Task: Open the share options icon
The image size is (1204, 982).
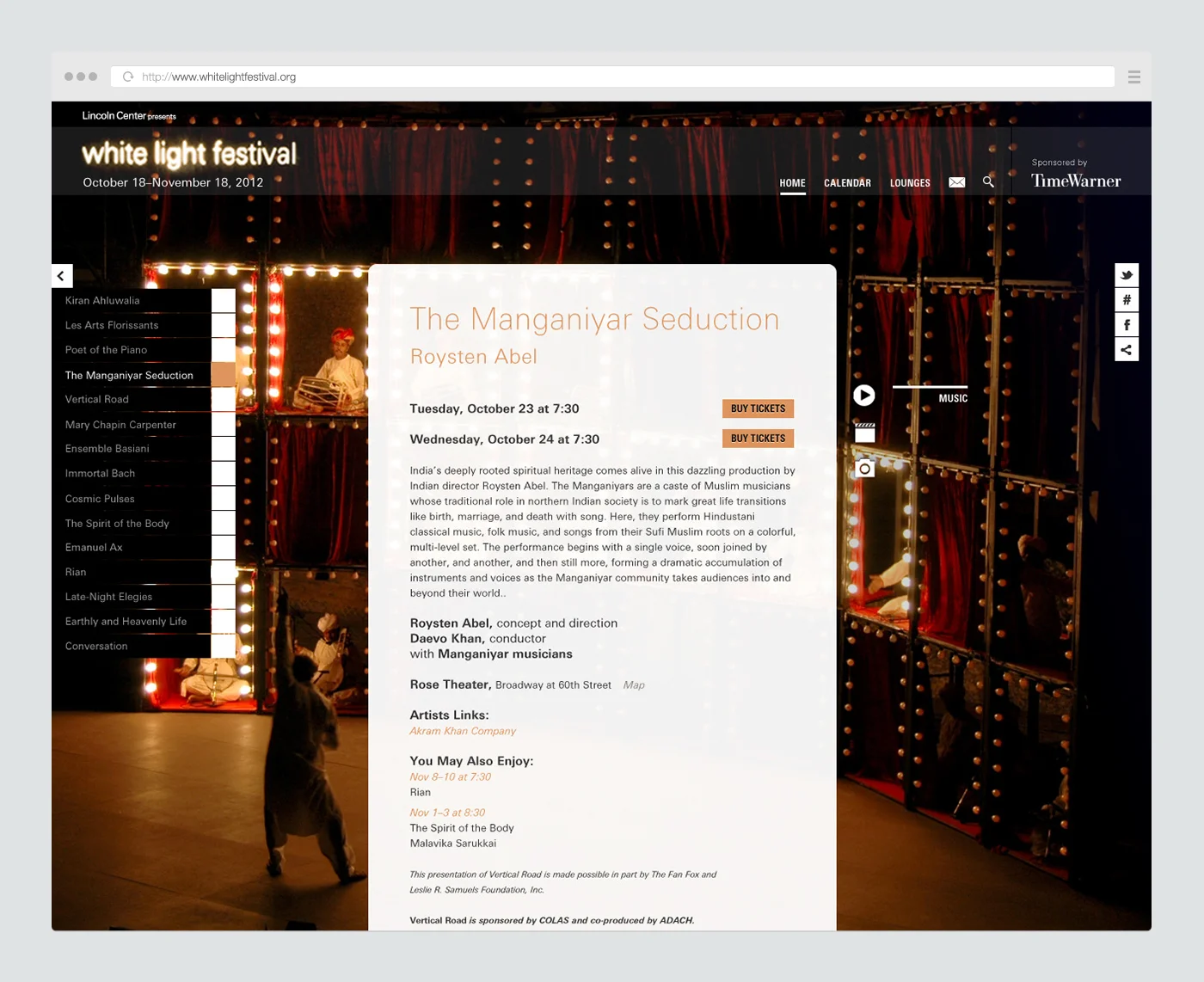Action: (1127, 349)
